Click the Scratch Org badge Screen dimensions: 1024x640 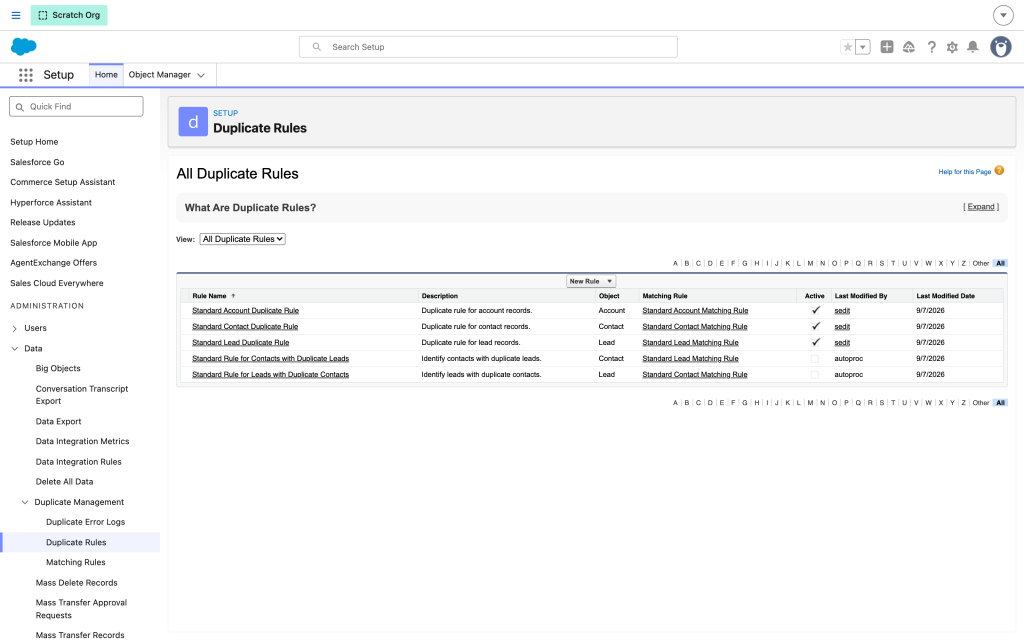[69, 15]
